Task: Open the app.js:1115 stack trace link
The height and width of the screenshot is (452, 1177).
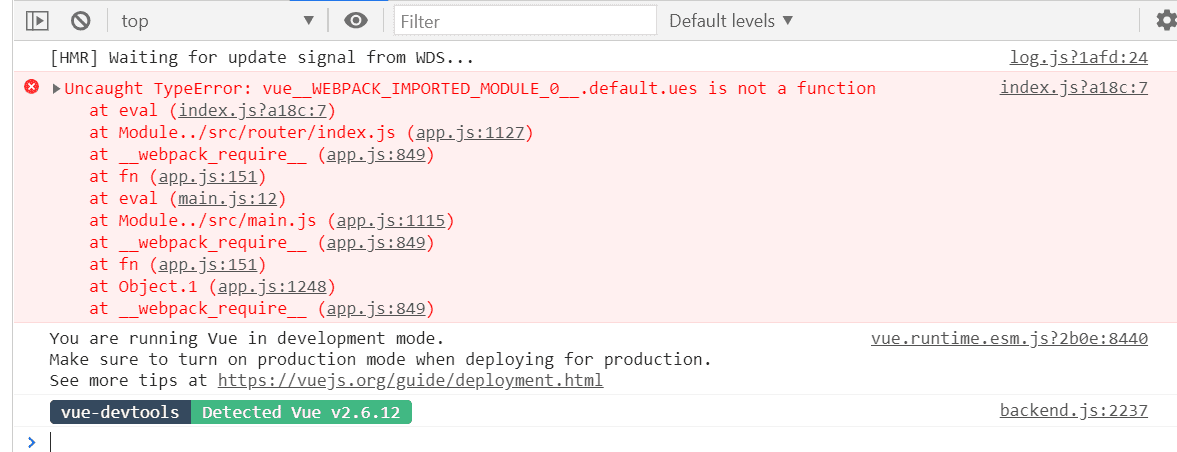Action: (x=395, y=220)
